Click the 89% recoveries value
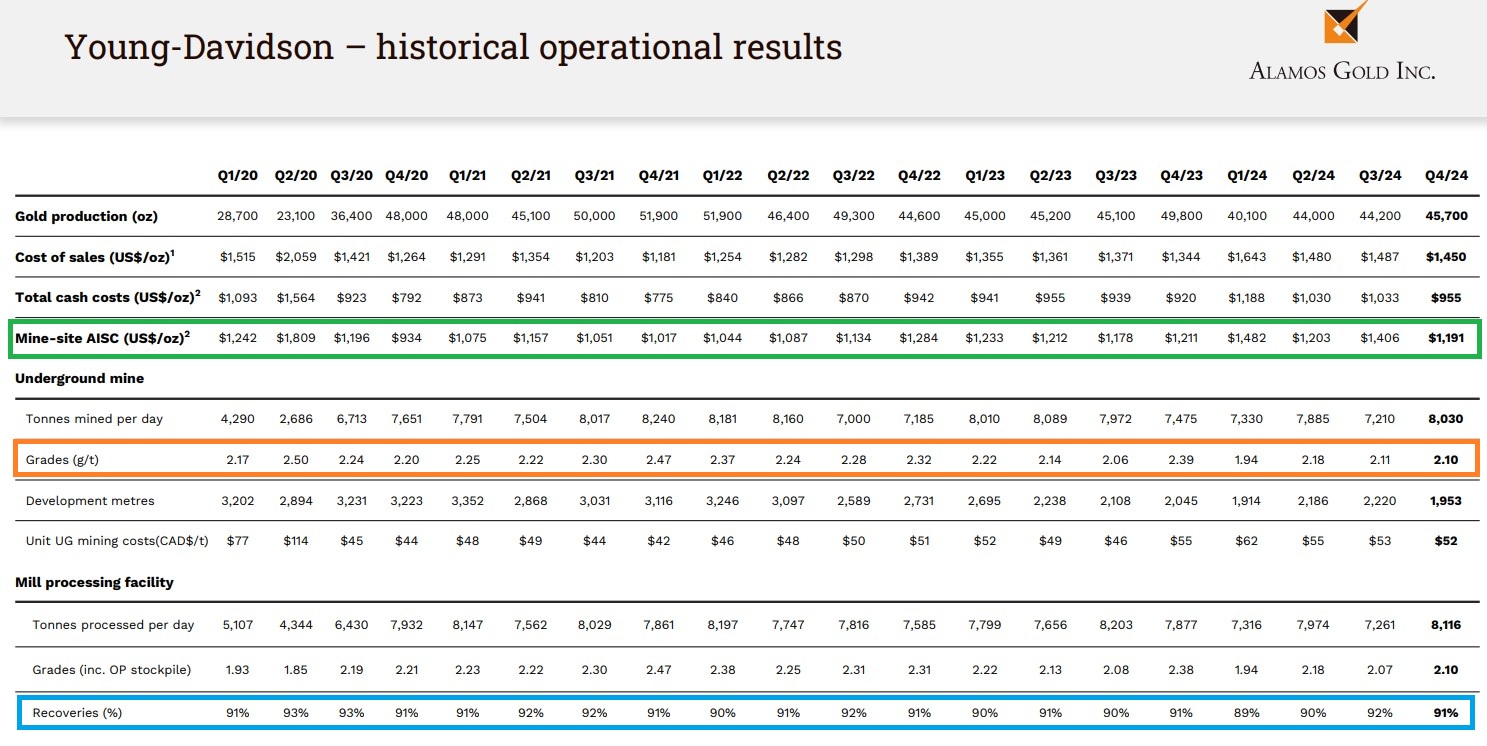The image size is (1487, 746). (1247, 713)
